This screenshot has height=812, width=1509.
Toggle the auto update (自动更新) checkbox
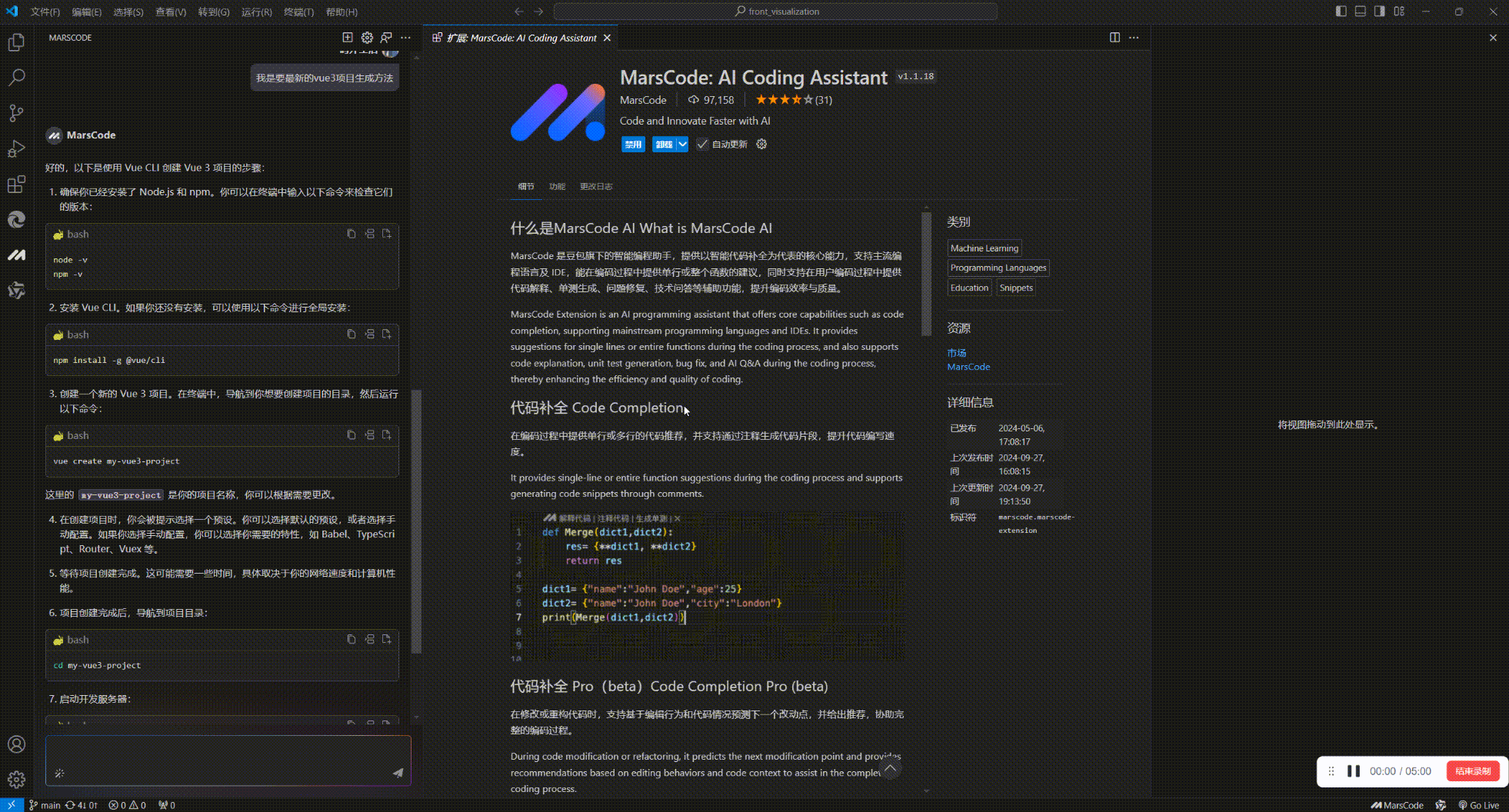(x=702, y=145)
